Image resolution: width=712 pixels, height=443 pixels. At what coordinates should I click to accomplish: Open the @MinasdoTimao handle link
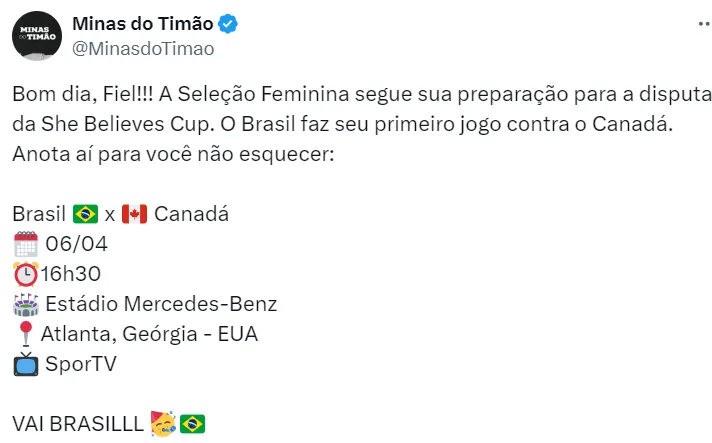pos(143,47)
